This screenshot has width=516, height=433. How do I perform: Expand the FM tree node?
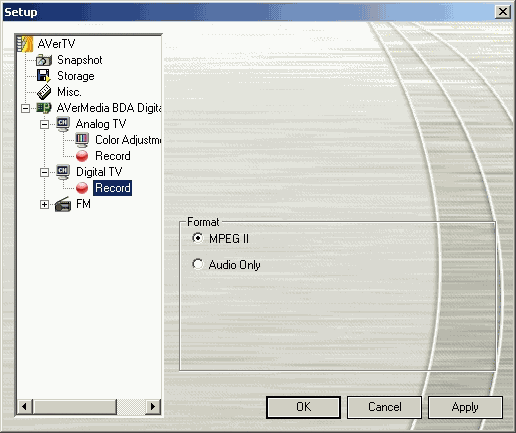coord(44,204)
